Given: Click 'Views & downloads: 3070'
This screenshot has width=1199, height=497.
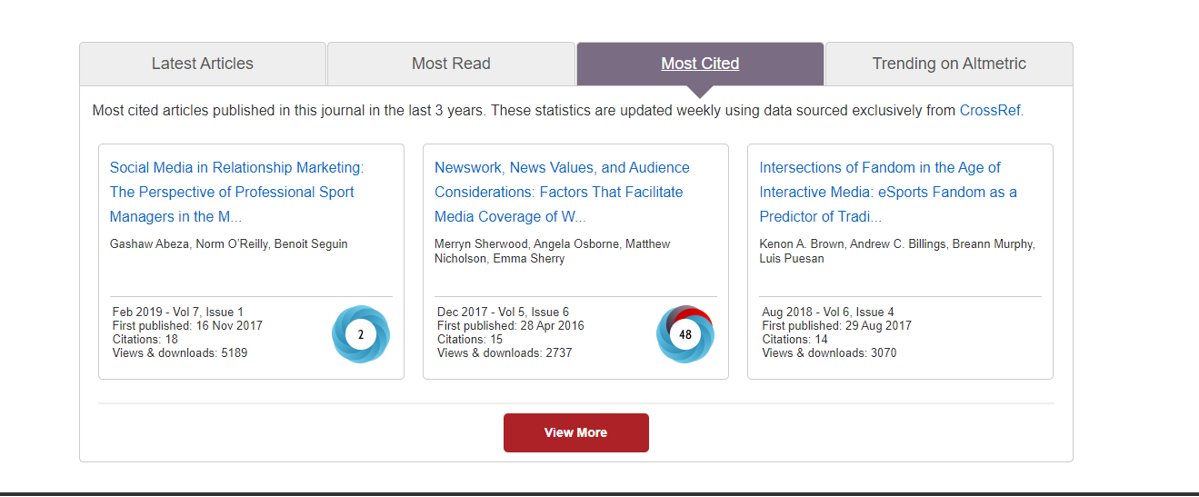Looking at the screenshot, I should [x=830, y=353].
